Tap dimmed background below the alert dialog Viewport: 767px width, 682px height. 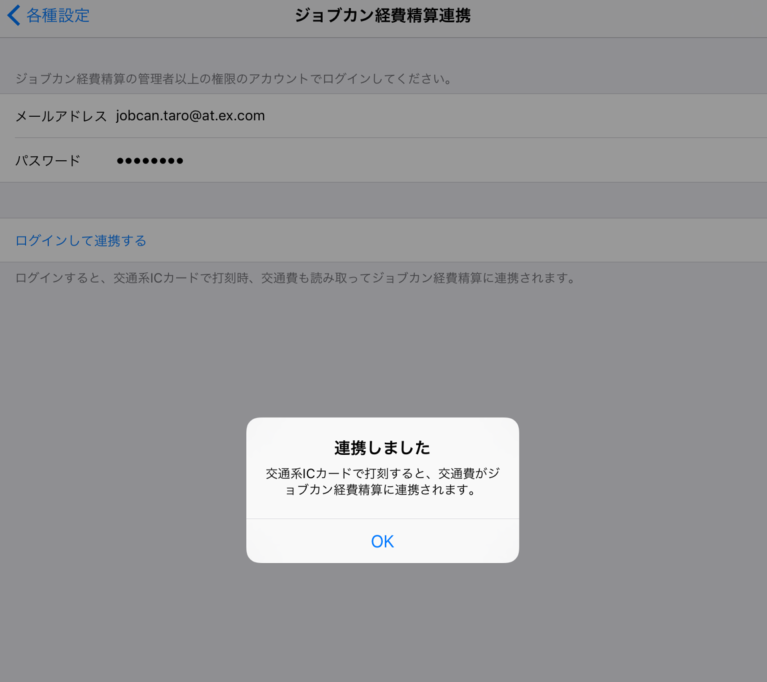tap(382, 620)
